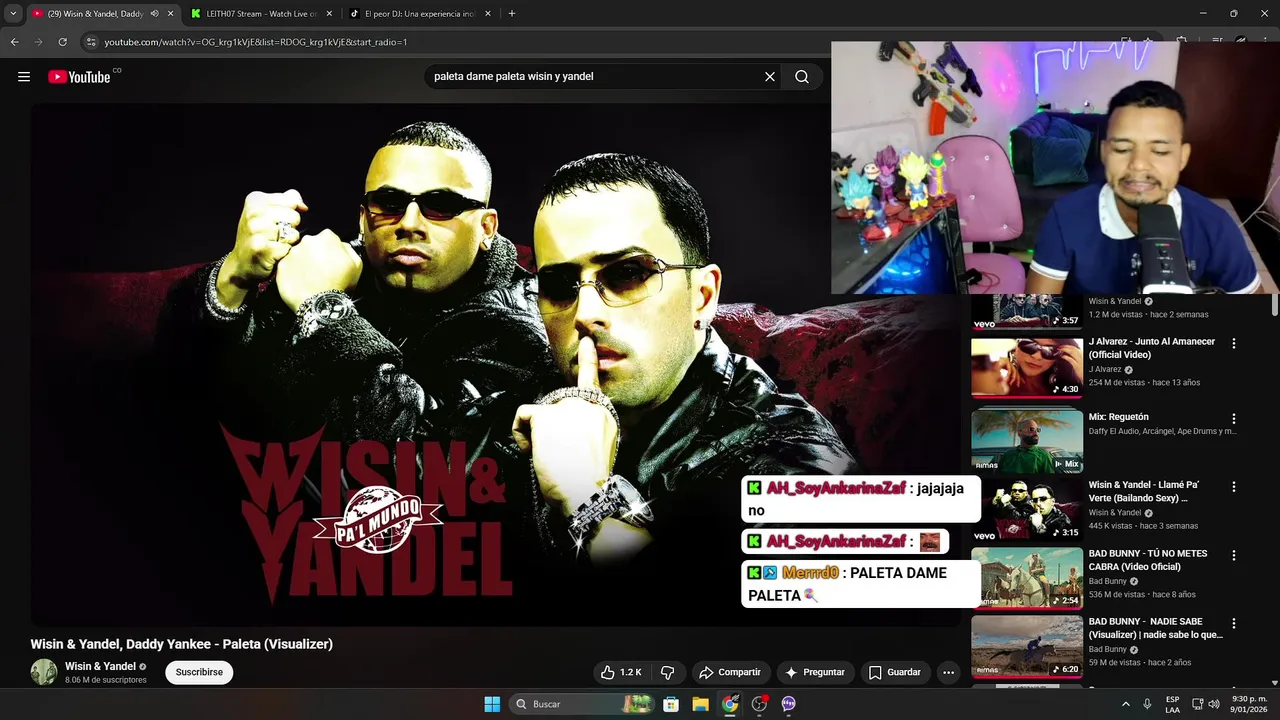Viewport: 1280px width, 720px height.
Task: Open OBS Studio from taskbar
Action: [x=759, y=704]
